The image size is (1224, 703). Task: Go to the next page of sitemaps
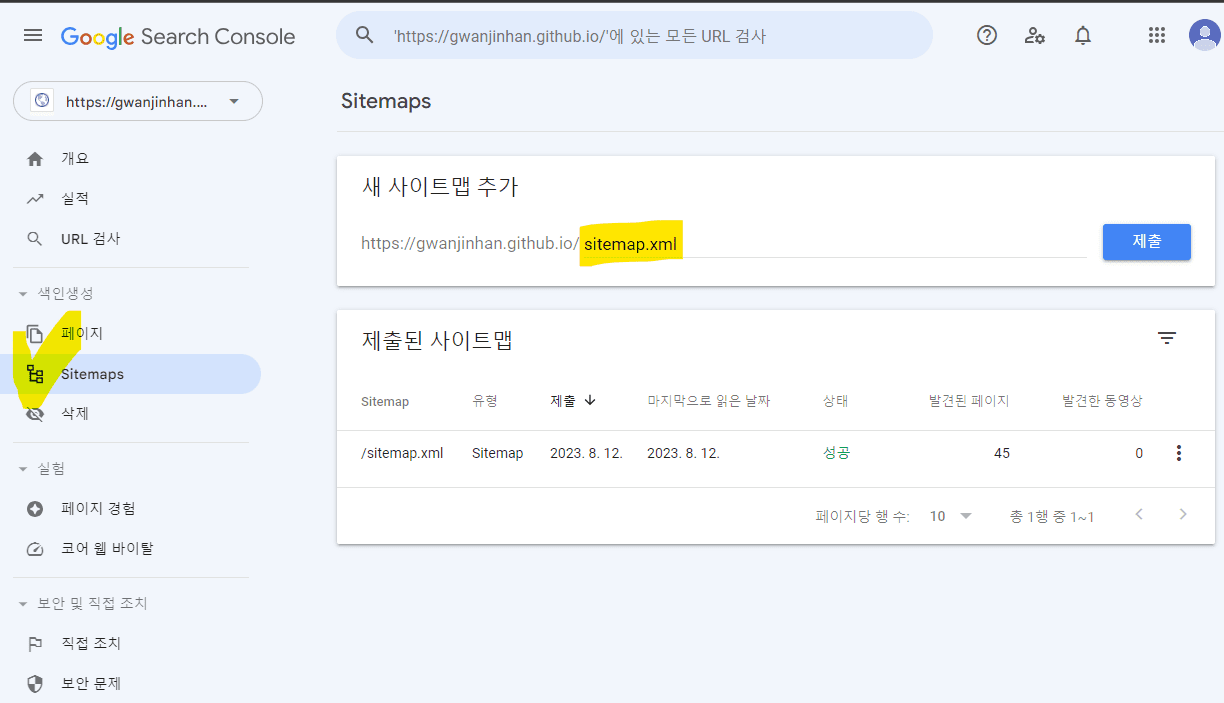coord(1183,515)
